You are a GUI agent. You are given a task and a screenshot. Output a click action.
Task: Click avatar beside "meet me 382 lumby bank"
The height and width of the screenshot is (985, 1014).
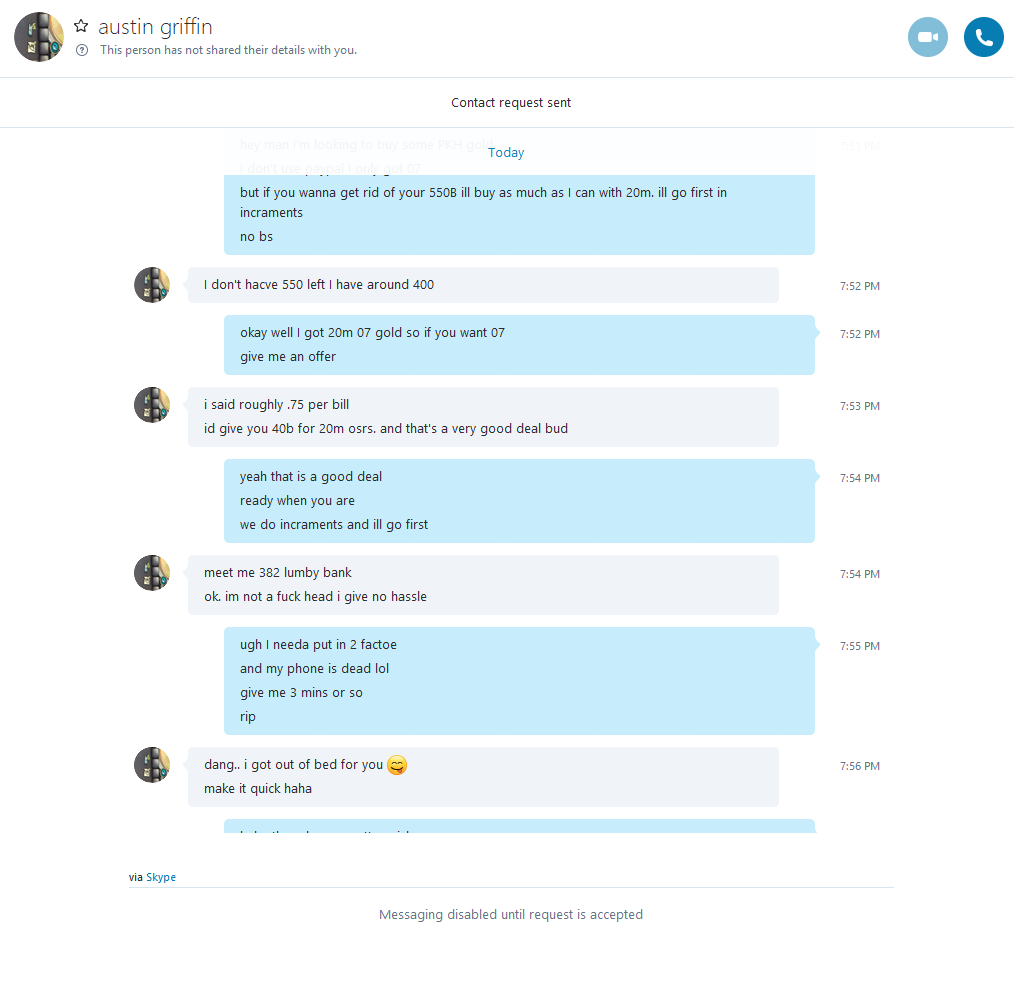click(152, 572)
